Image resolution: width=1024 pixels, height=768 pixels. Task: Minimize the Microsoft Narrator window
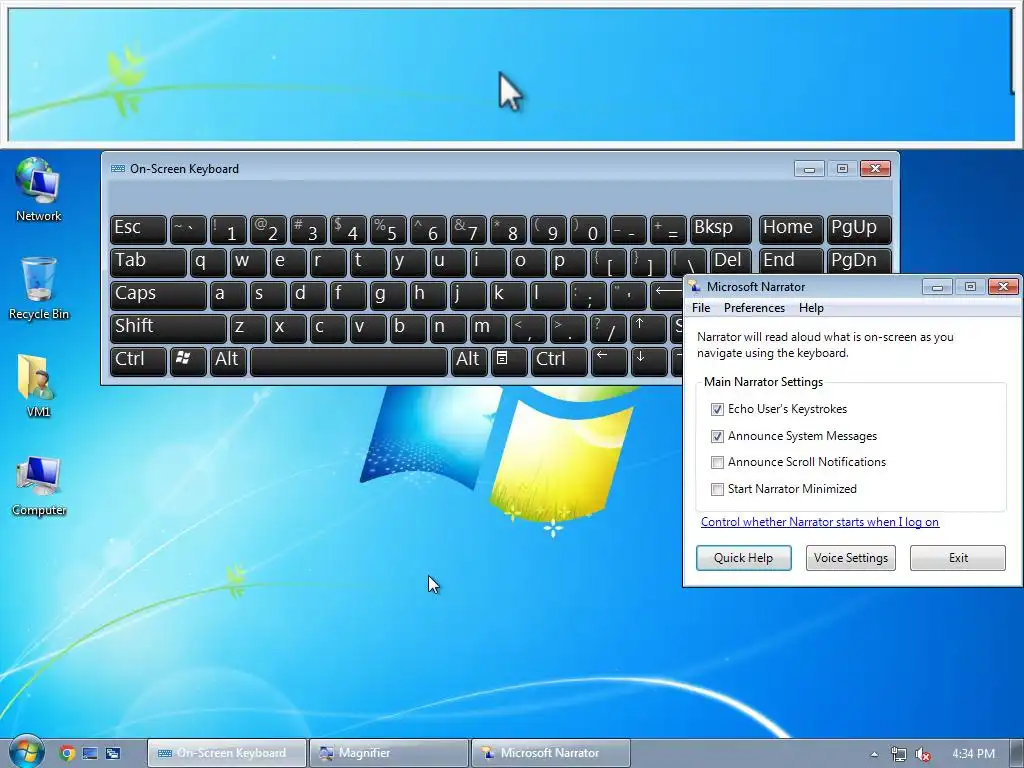pyautogui.click(x=937, y=287)
